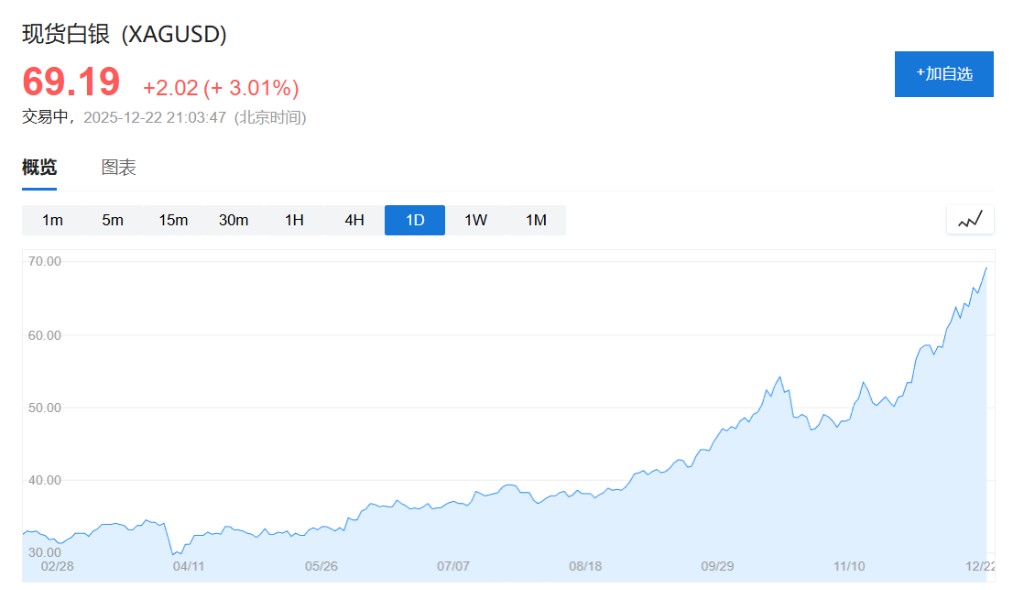Choose the 30m chart interval

234,220
